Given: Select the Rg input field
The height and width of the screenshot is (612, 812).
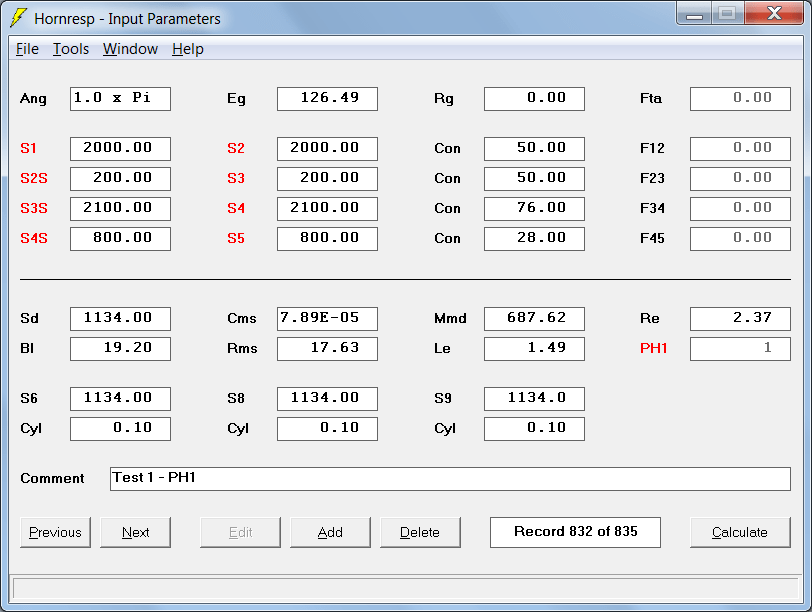Looking at the screenshot, I should coord(534,98).
